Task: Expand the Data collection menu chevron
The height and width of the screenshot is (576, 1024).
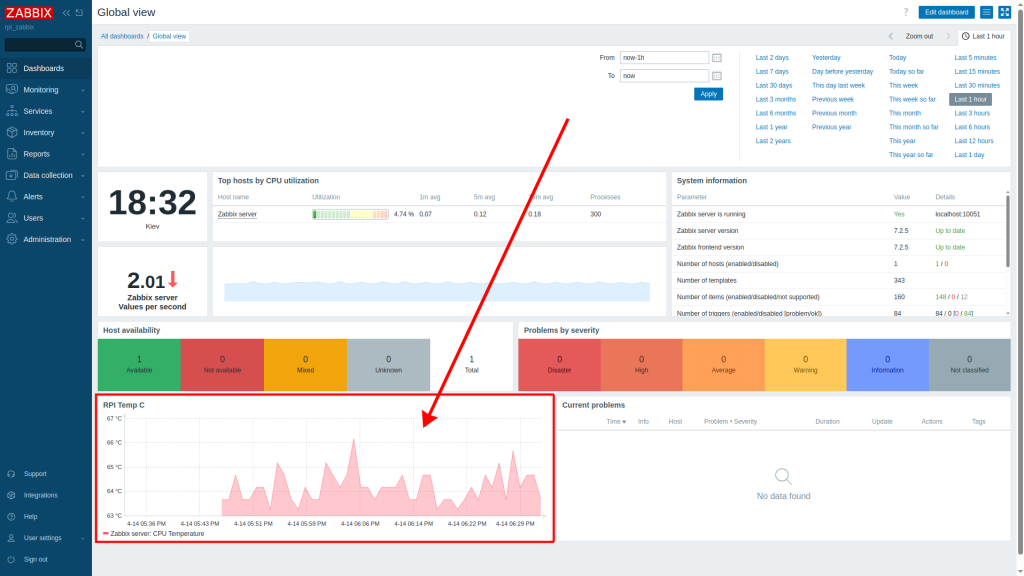Action: pyautogui.click(x=83, y=176)
